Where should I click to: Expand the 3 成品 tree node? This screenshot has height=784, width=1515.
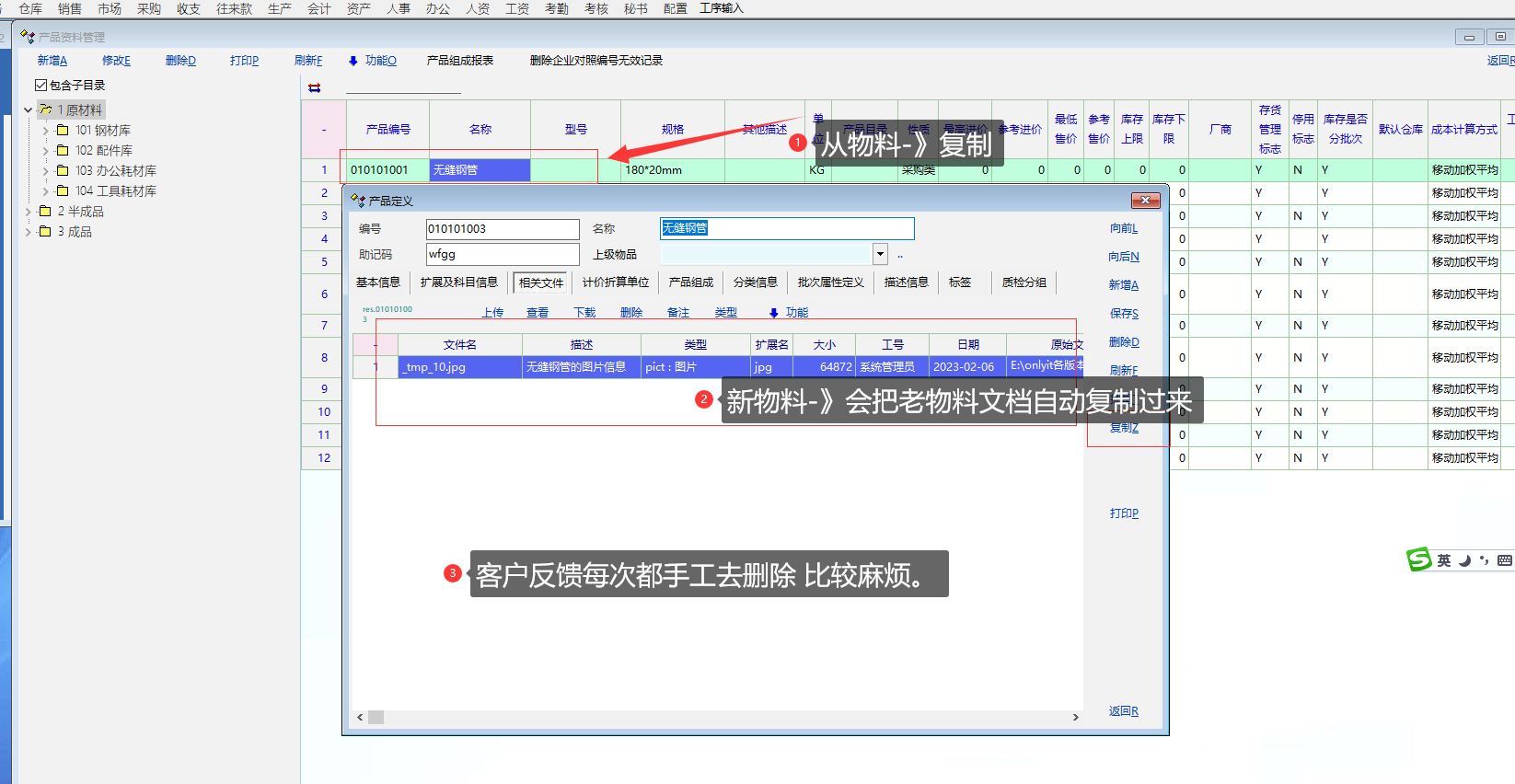point(28,232)
